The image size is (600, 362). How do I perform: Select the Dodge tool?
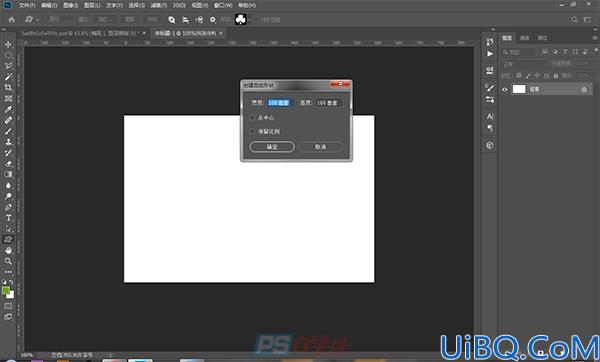(x=8, y=196)
